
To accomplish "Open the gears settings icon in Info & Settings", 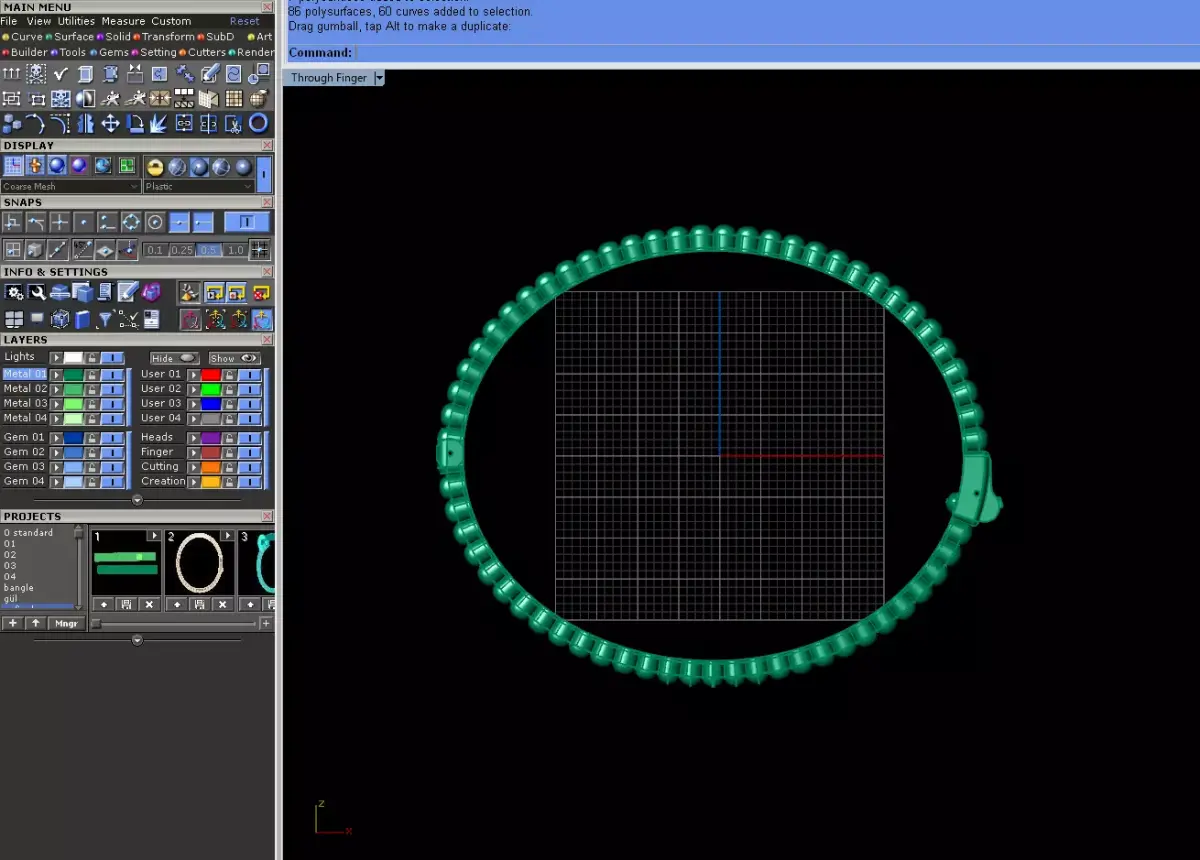I will [13, 292].
